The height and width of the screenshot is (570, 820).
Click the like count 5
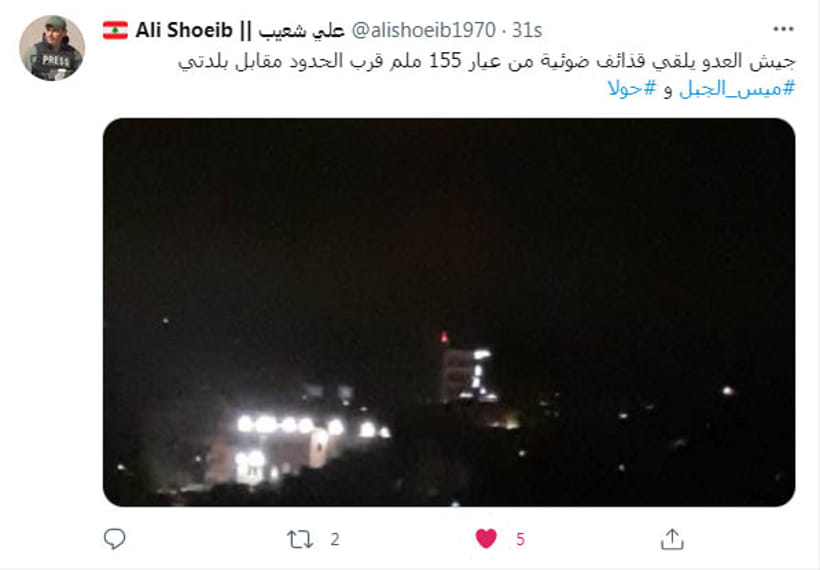point(520,539)
